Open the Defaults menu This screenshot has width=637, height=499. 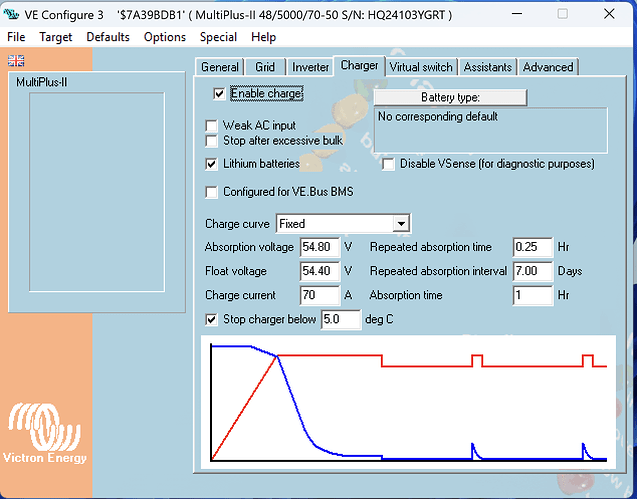(108, 37)
